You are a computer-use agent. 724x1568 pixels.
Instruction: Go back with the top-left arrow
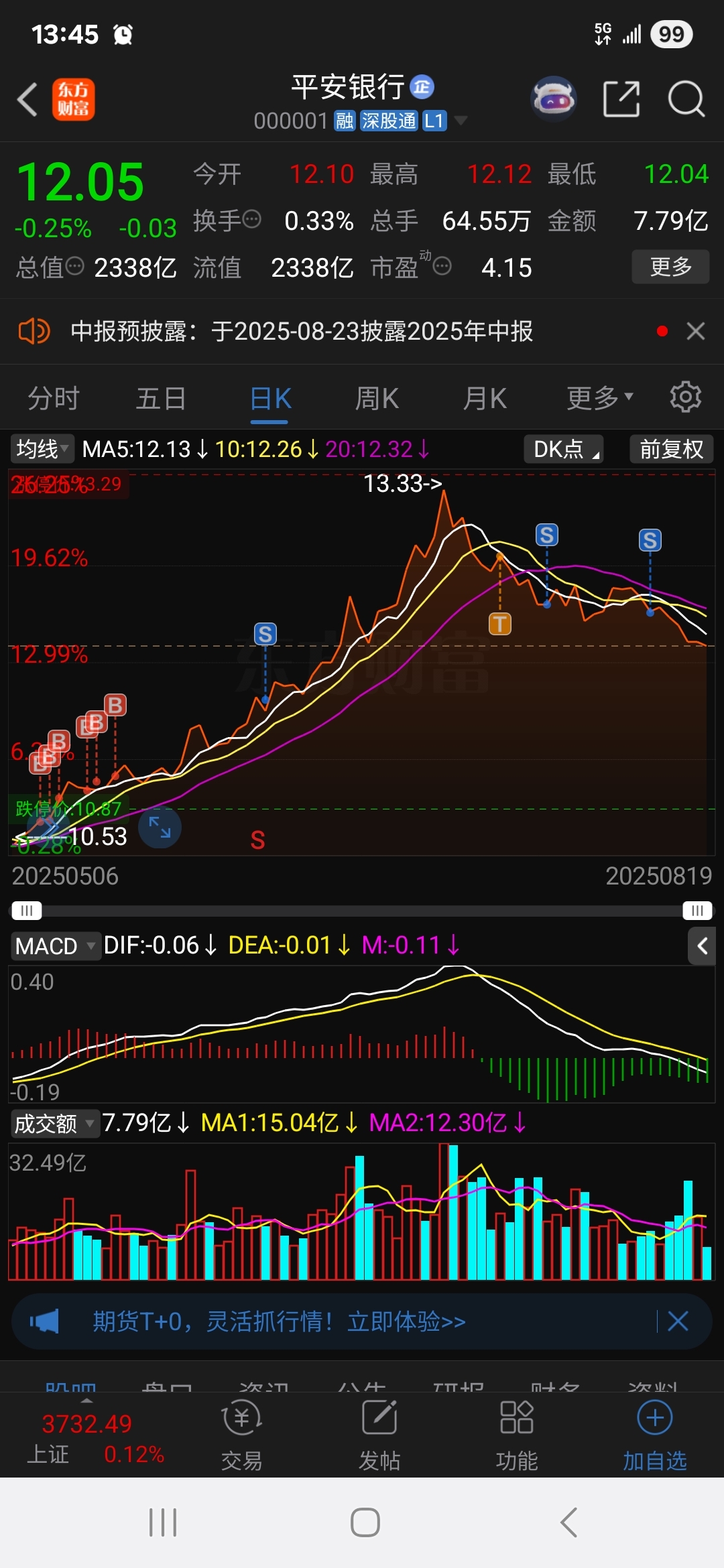coord(27,100)
